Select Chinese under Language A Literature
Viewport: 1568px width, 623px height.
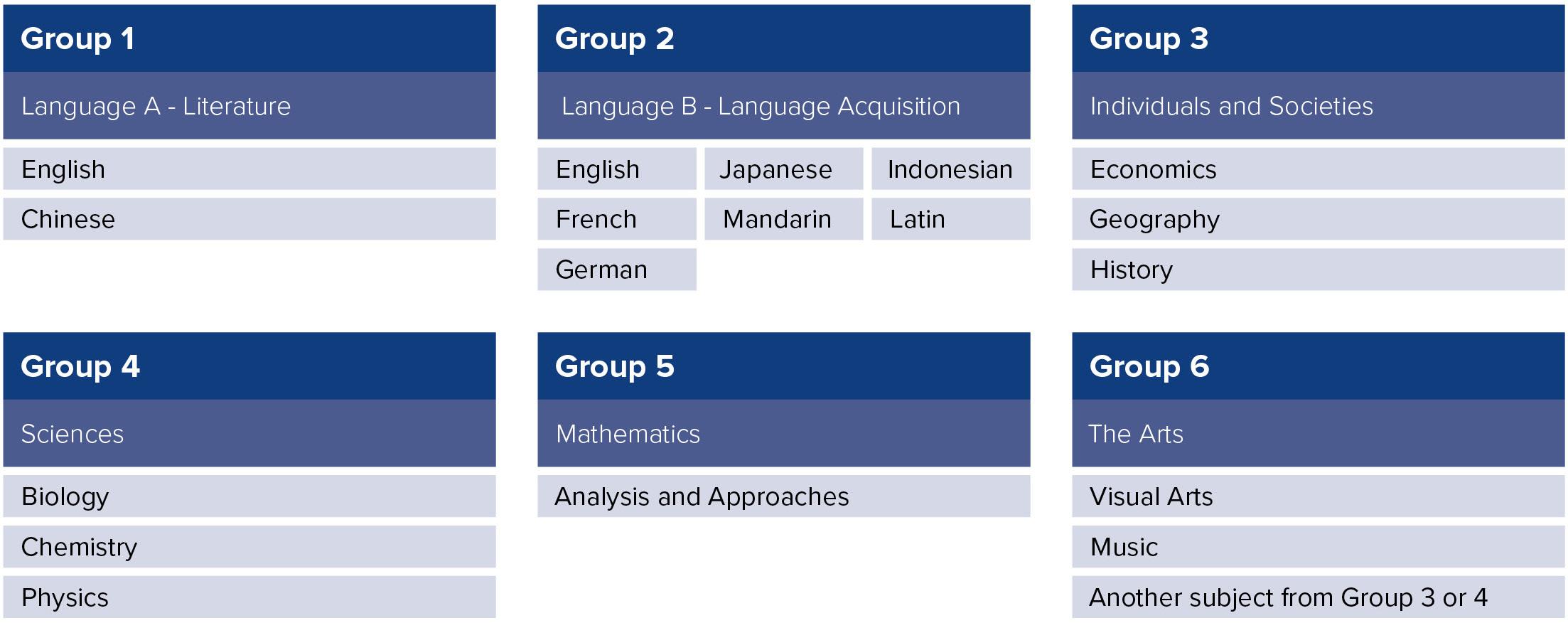(x=249, y=219)
